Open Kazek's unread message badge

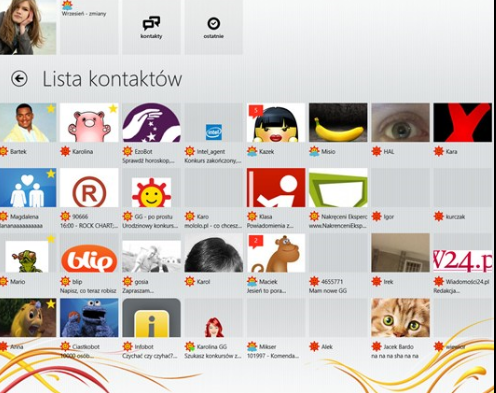(256, 111)
